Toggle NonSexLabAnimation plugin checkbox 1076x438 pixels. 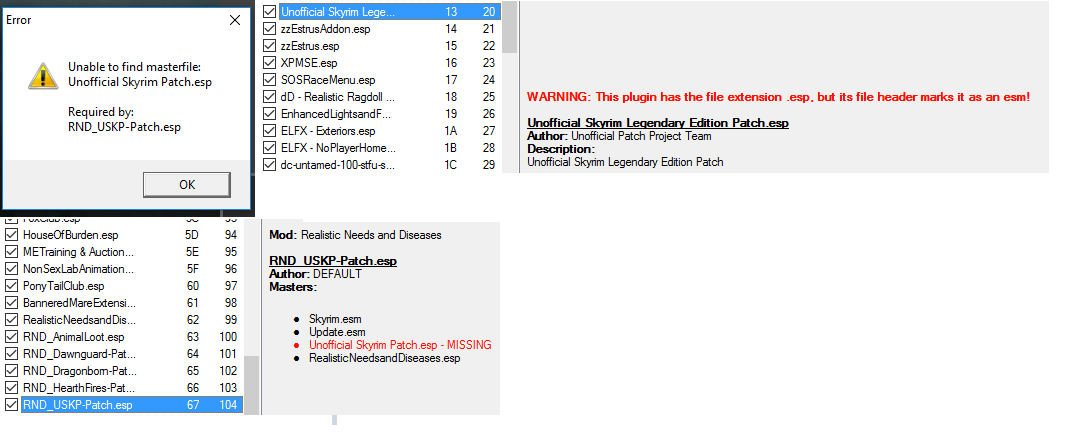tap(11, 269)
